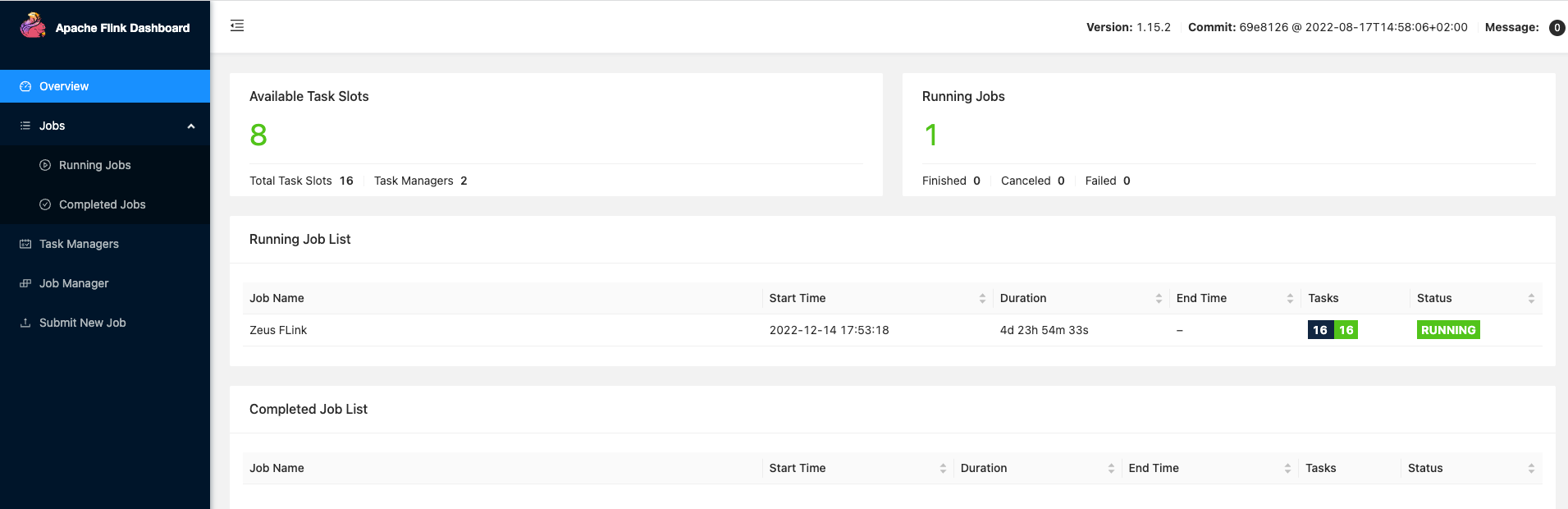Click the dark blue tasks count badge

[x=1319, y=330]
